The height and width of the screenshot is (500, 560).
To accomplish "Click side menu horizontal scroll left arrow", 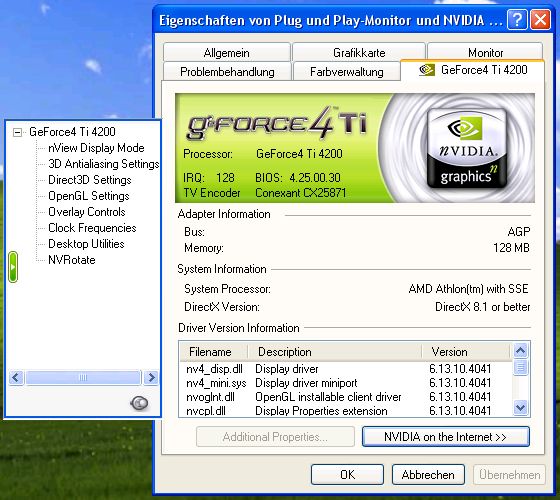I will pos(16,378).
